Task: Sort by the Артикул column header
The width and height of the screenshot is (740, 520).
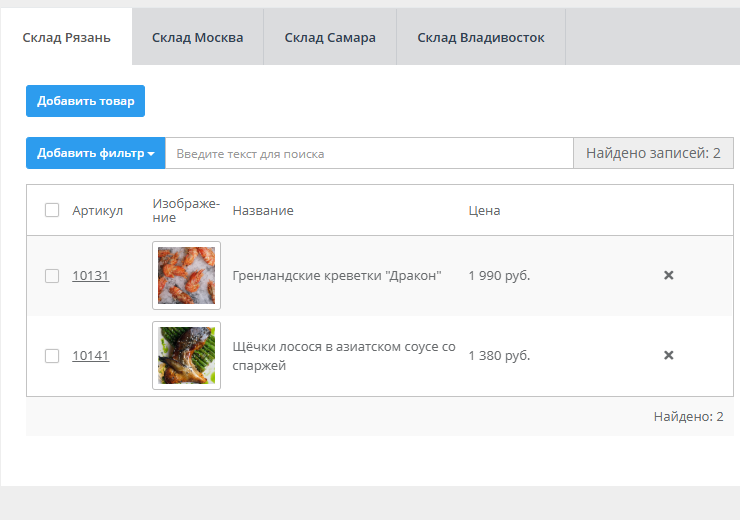Action: coord(97,211)
